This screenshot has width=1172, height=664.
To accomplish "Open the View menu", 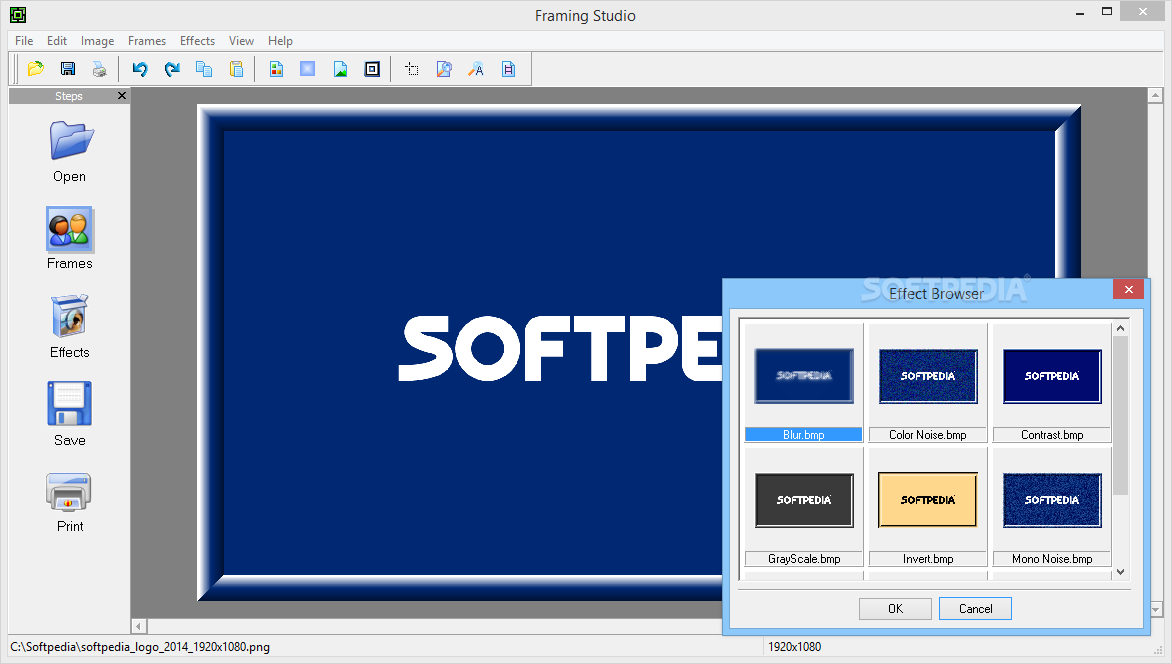I will pos(241,40).
